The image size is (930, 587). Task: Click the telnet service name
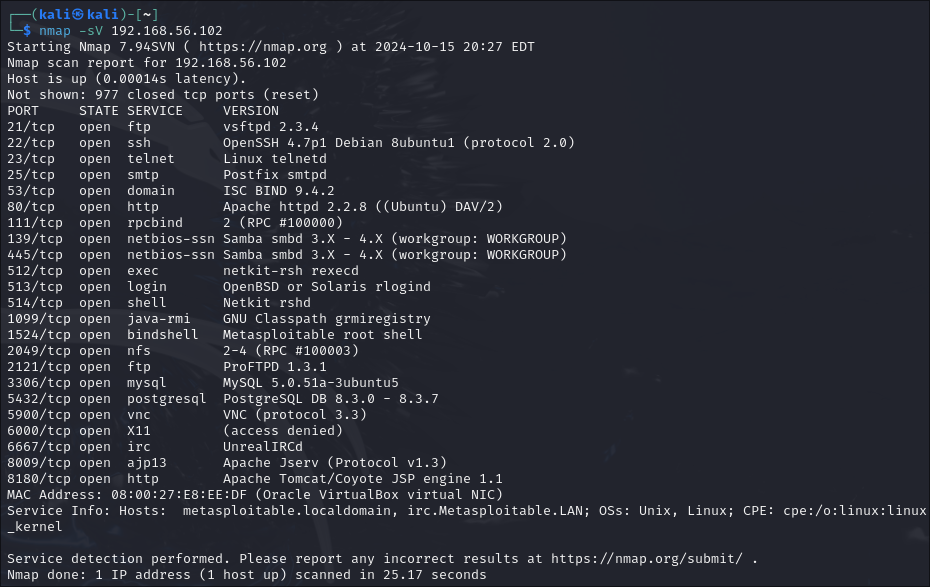click(151, 158)
